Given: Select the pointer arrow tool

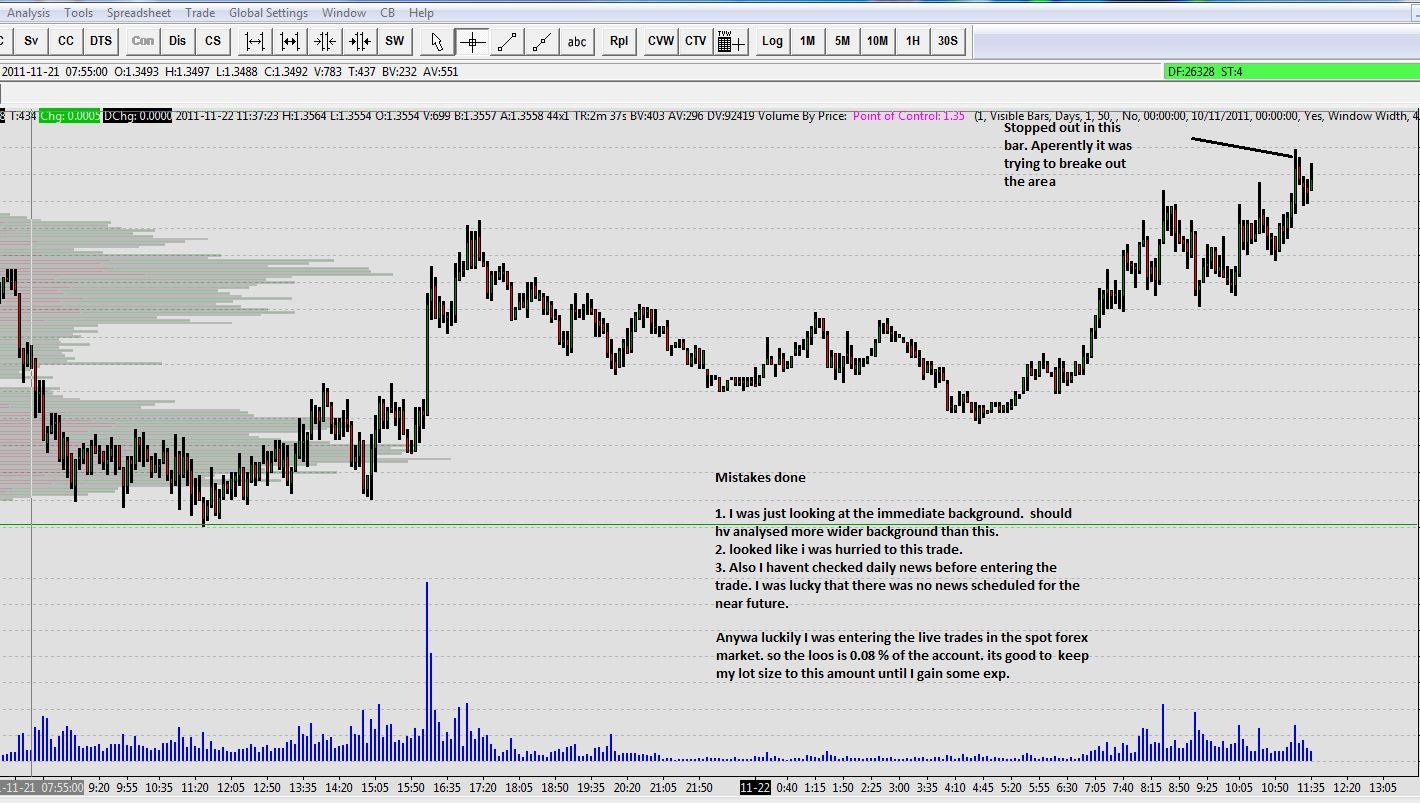Looking at the screenshot, I should pos(437,41).
